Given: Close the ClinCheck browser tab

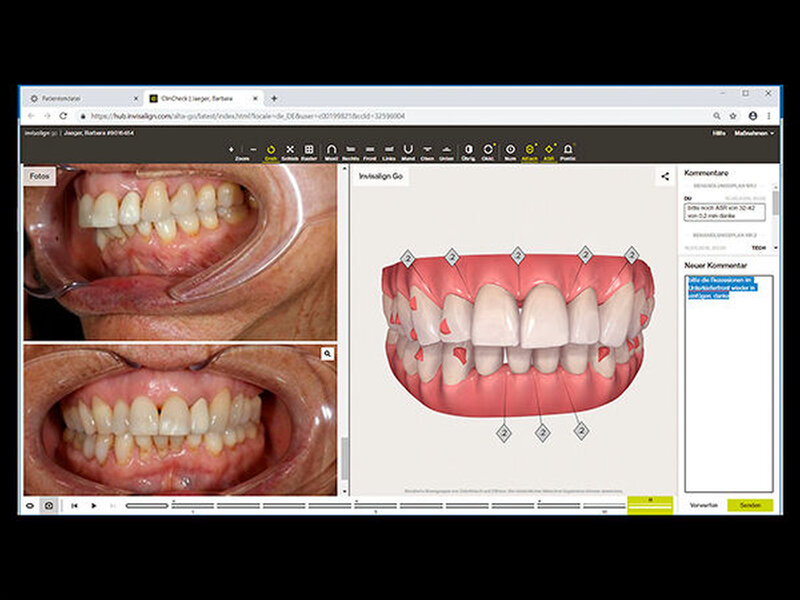Looking at the screenshot, I should click(256, 98).
